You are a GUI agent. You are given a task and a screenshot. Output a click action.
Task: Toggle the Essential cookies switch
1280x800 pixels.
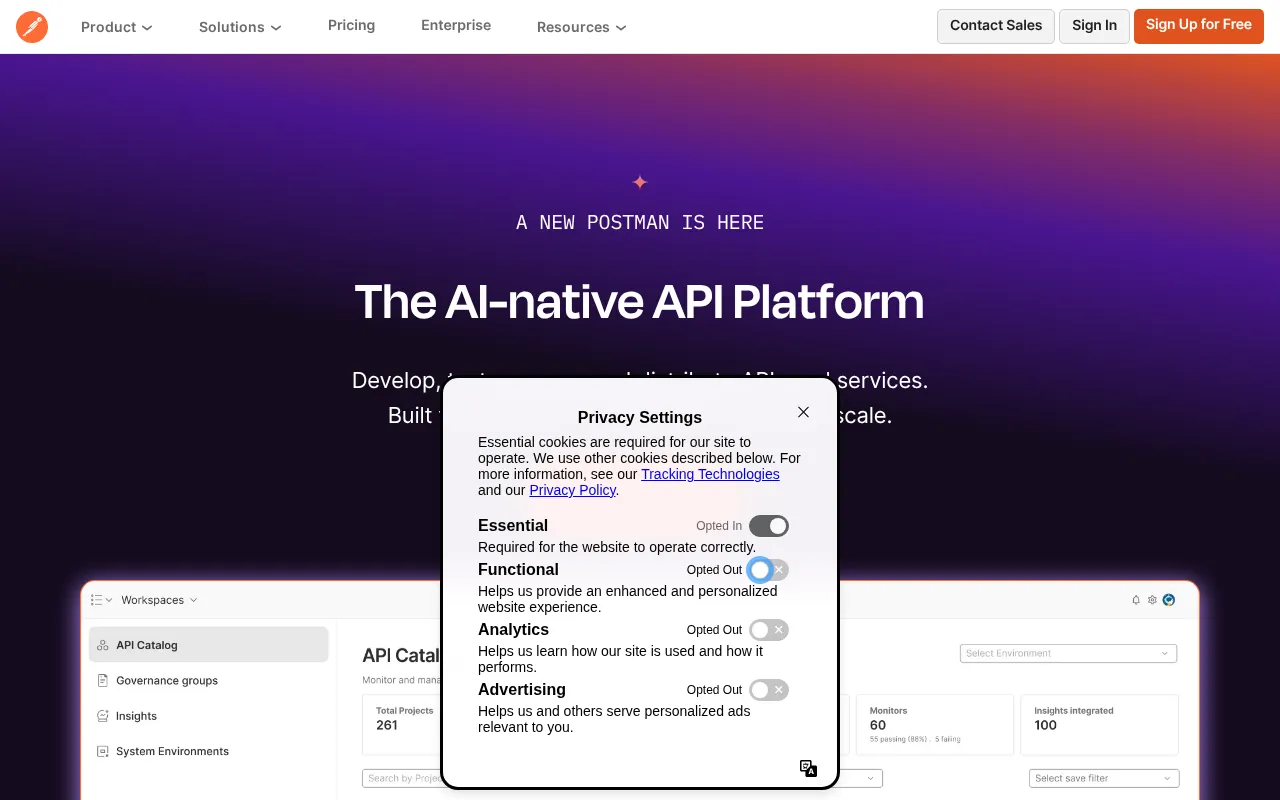(769, 526)
